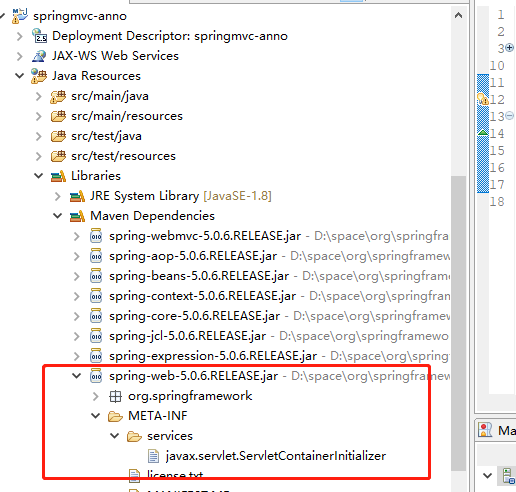Image resolution: width=516 pixels, height=492 pixels.
Task: Click the explorer vertical scrollbar thumb
Action: tap(458, 323)
